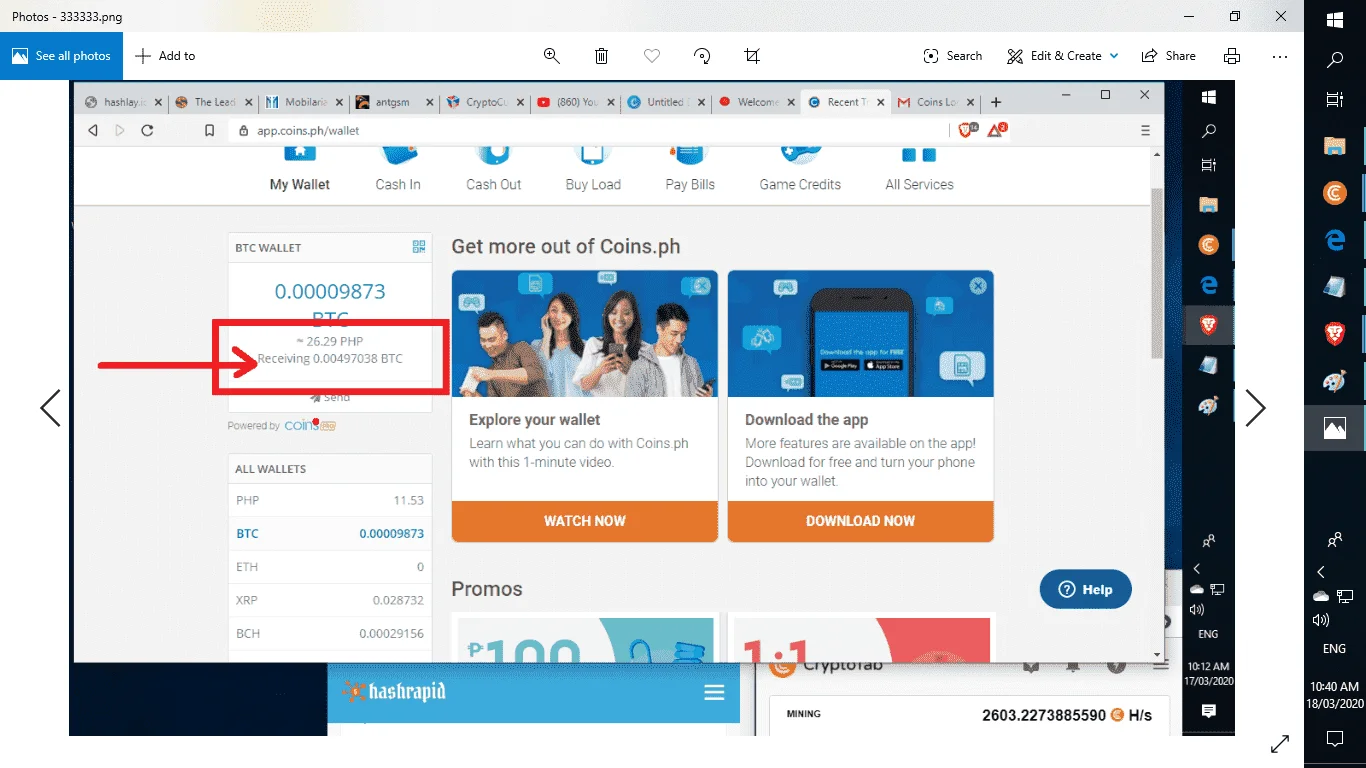Open Search in the Photos toolbar
Viewport: 1366px width, 768px height.
coord(953,56)
